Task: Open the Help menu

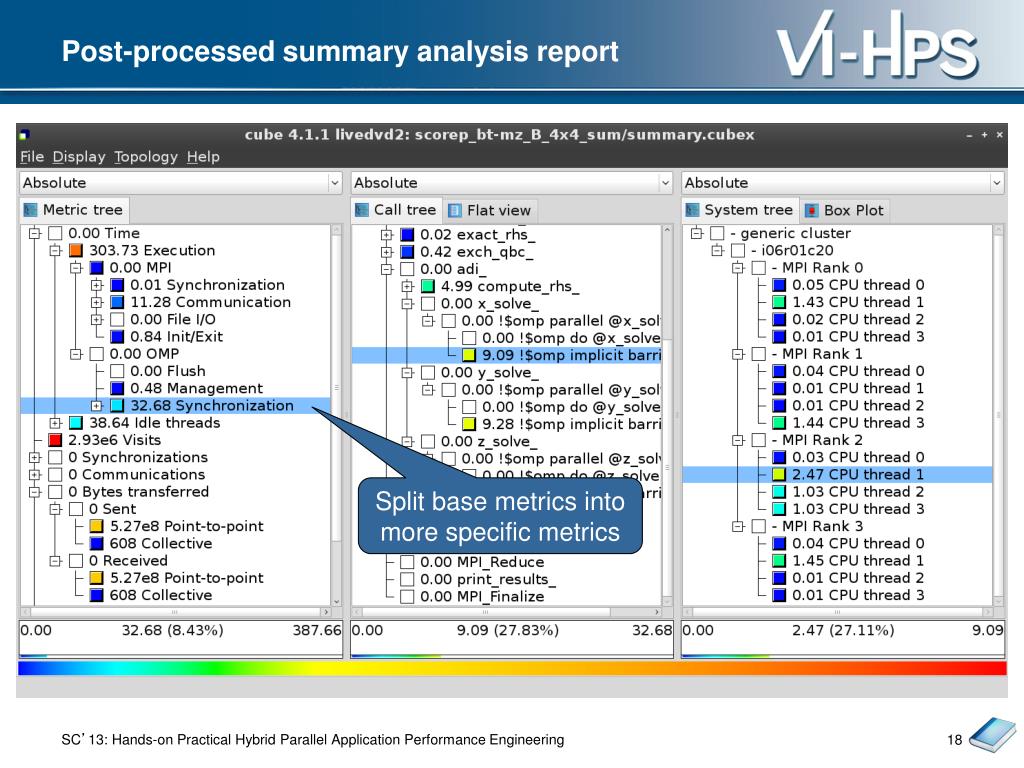Action: click(x=203, y=157)
